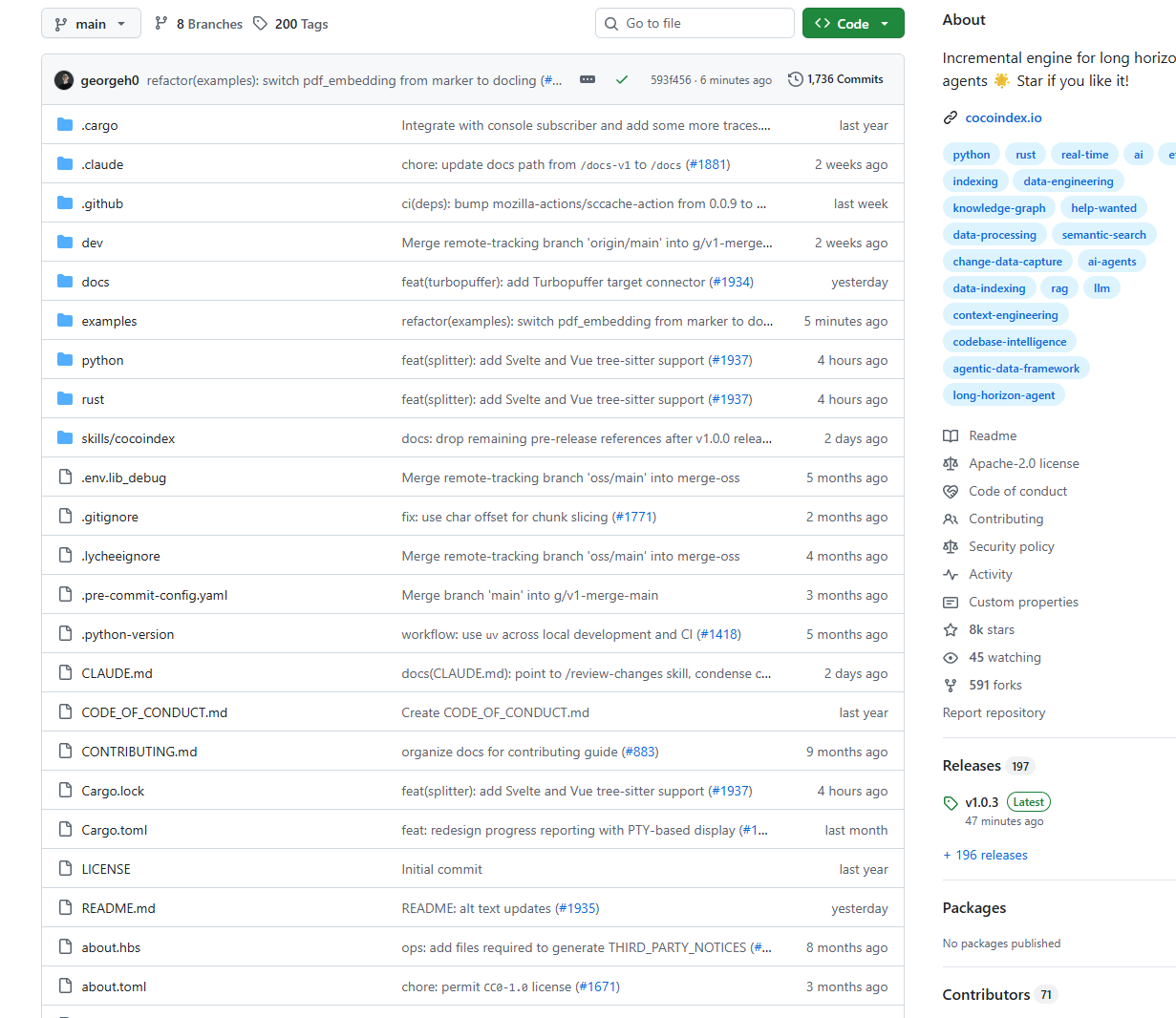The width and height of the screenshot is (1176, 1018).
Task: Open the CLAUDE.md file
Action: click(x=117, y=673)
